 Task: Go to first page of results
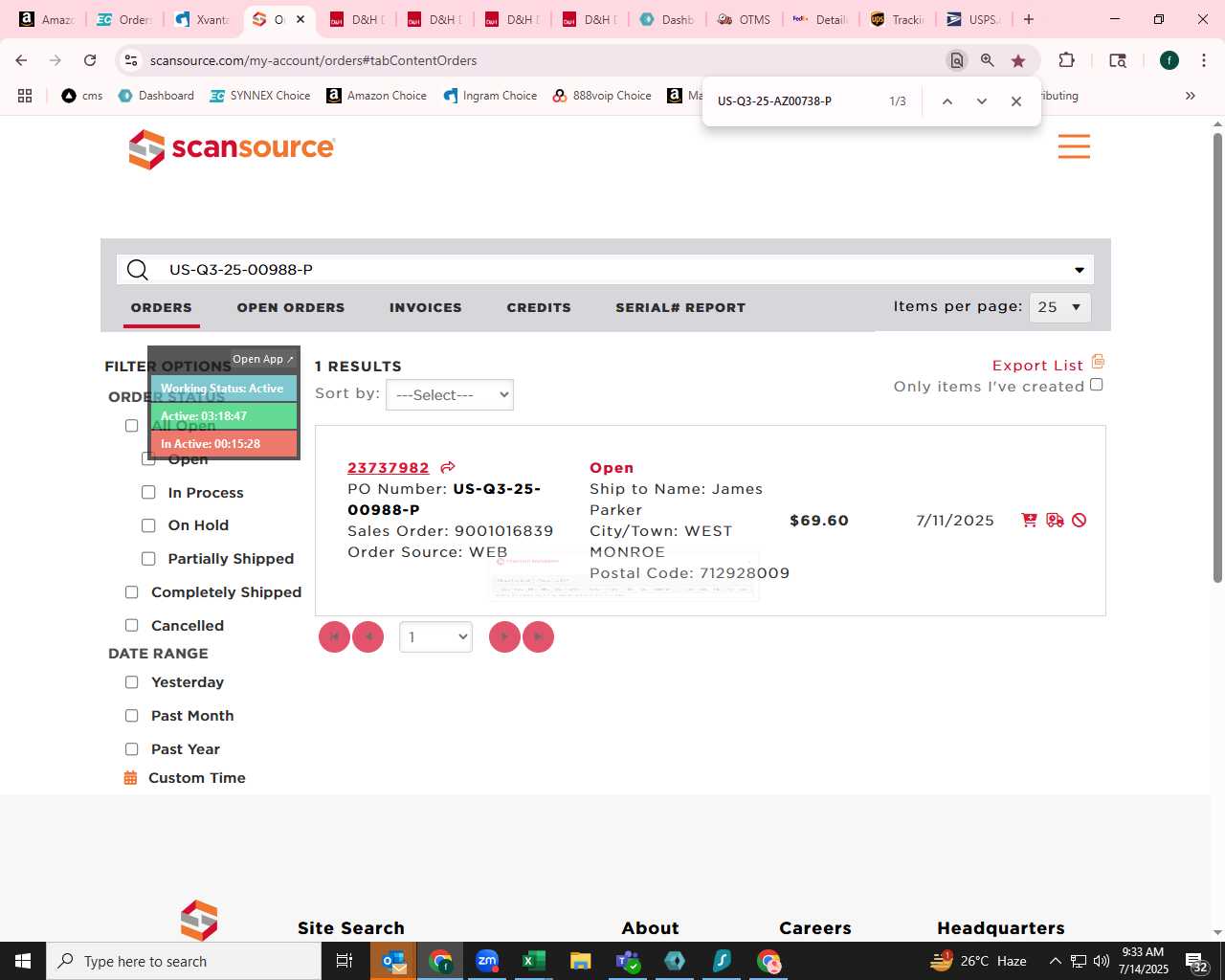tap(334, 636)
